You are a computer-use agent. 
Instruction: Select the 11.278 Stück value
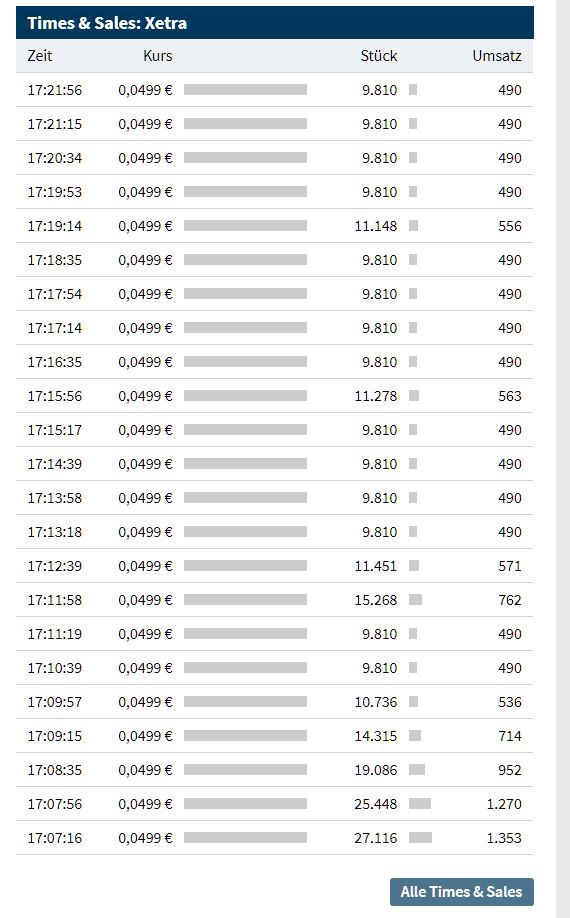point(375,396)
